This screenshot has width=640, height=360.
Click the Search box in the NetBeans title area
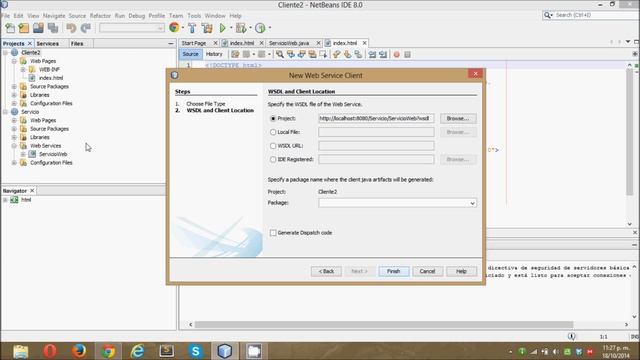point(590,15)
